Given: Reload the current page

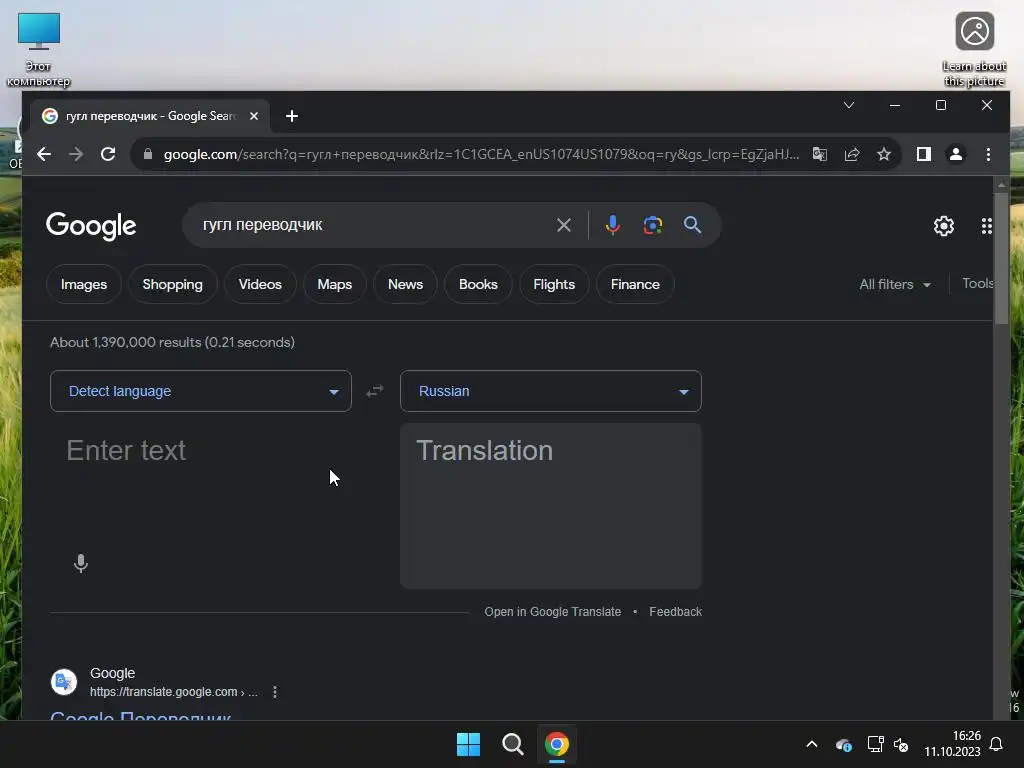Looking at the screenshot, I should pyautogui.click(x=108, y=154).
